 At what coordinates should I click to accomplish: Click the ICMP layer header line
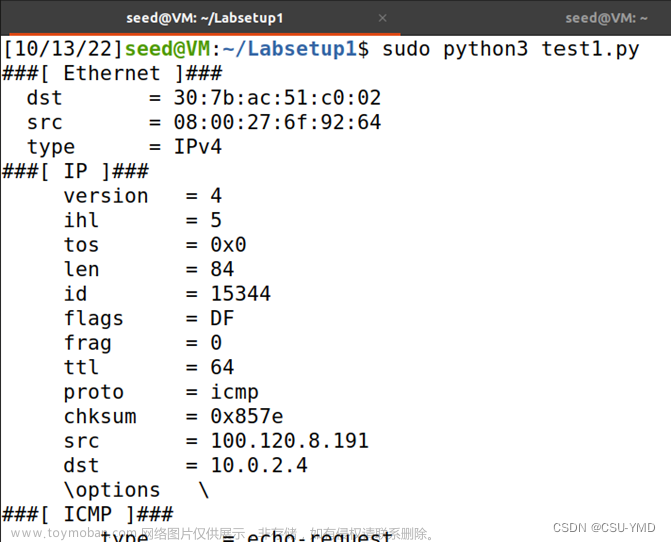(90, 514)
